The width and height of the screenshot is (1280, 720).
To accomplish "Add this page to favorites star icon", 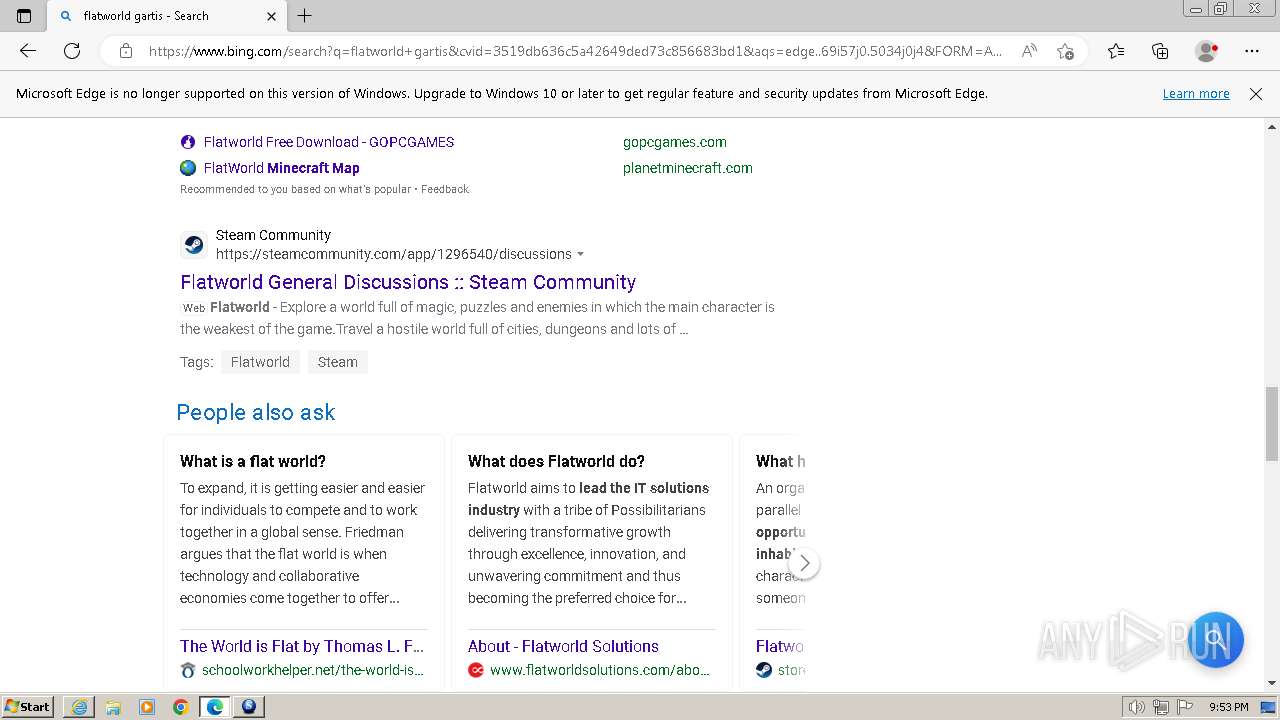I will click(1065, 51).
